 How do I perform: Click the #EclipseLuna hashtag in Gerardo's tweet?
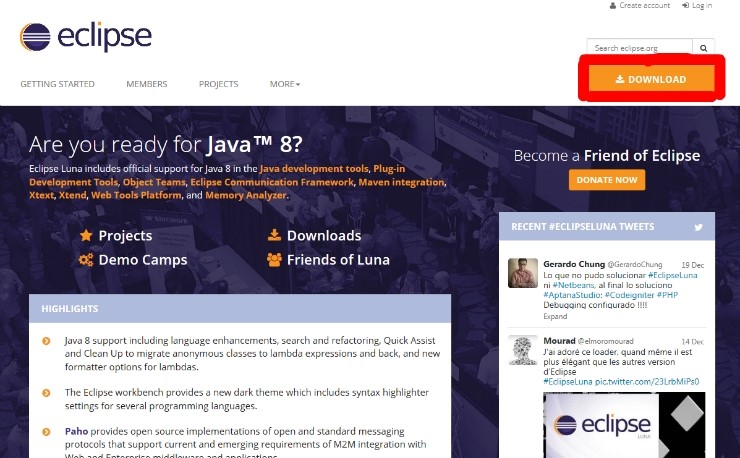[673, 275]
